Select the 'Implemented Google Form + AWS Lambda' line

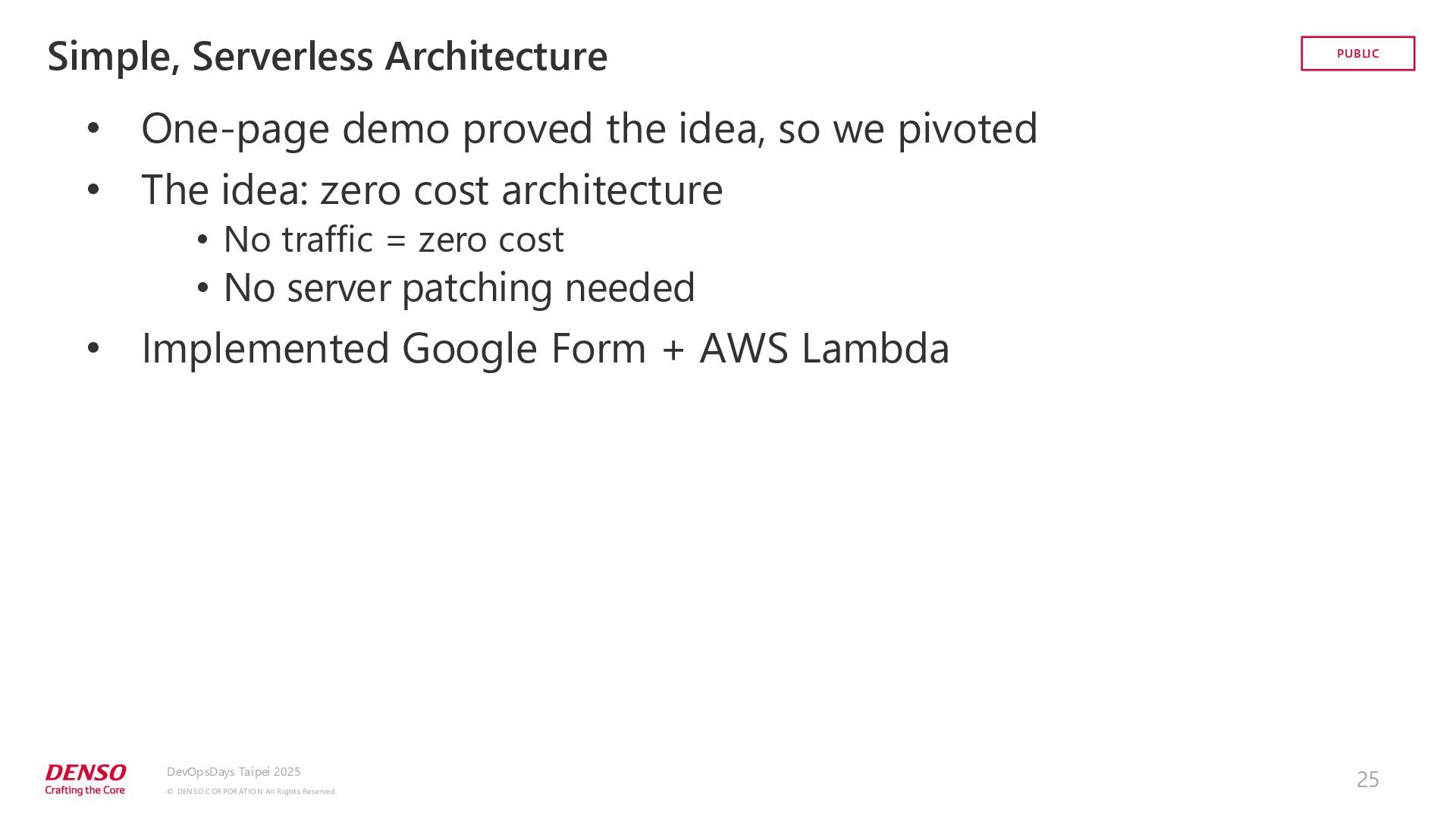(x=545, y=349)
